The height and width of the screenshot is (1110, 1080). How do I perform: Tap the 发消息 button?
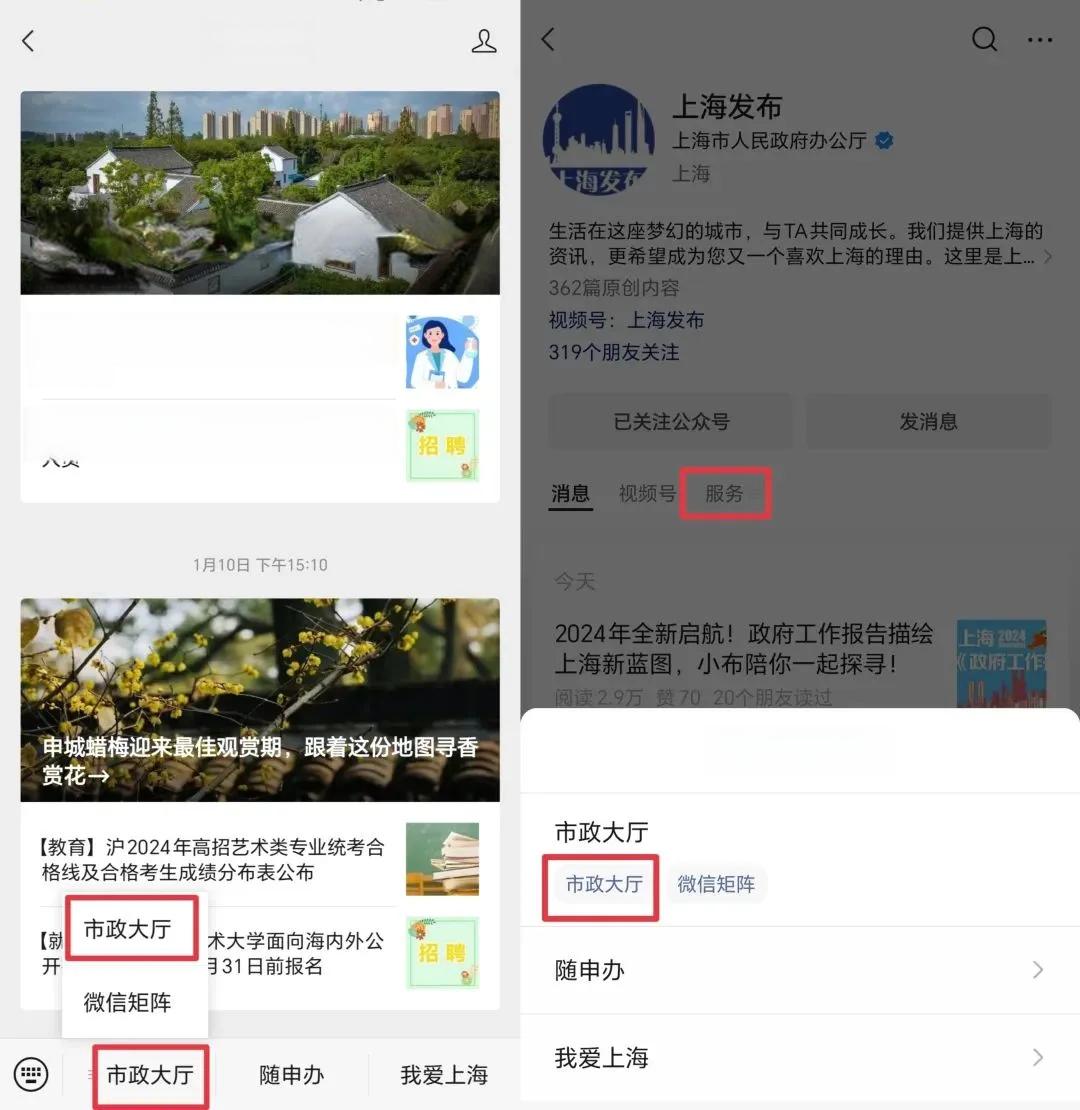[929, 421]
